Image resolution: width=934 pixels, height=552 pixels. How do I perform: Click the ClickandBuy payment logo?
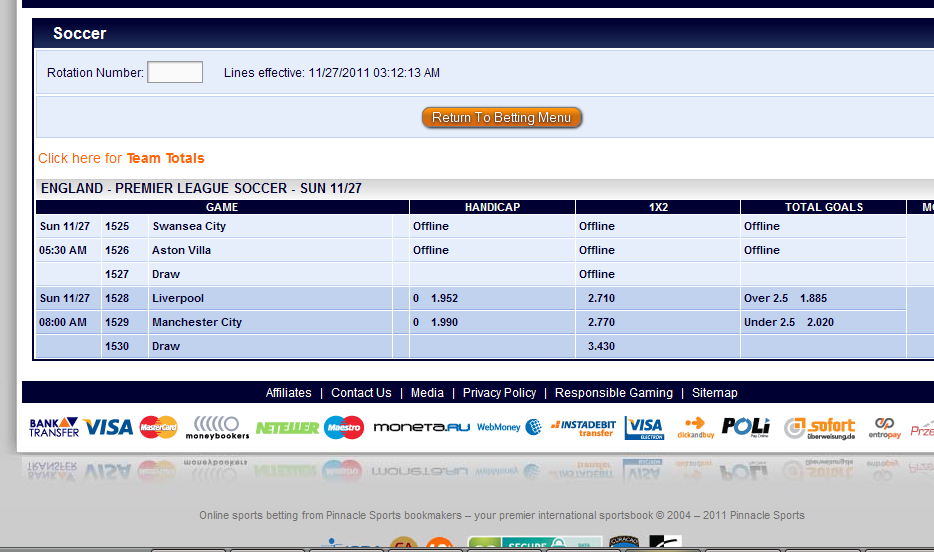tap(696, 428)
